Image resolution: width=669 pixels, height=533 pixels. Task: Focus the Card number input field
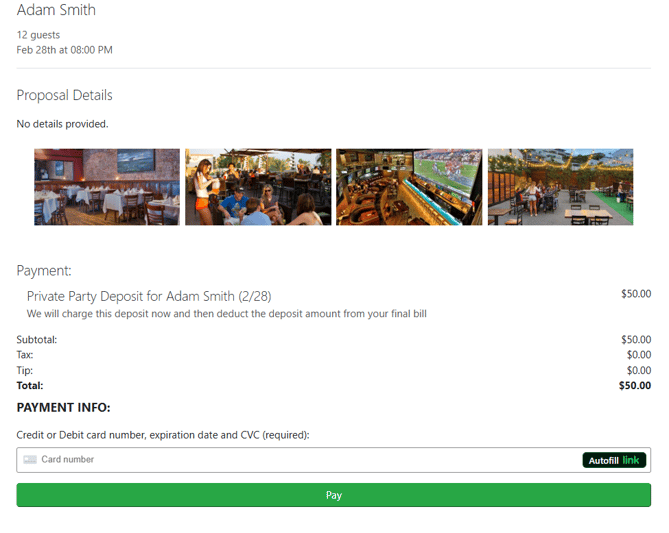tap(300, 460)
